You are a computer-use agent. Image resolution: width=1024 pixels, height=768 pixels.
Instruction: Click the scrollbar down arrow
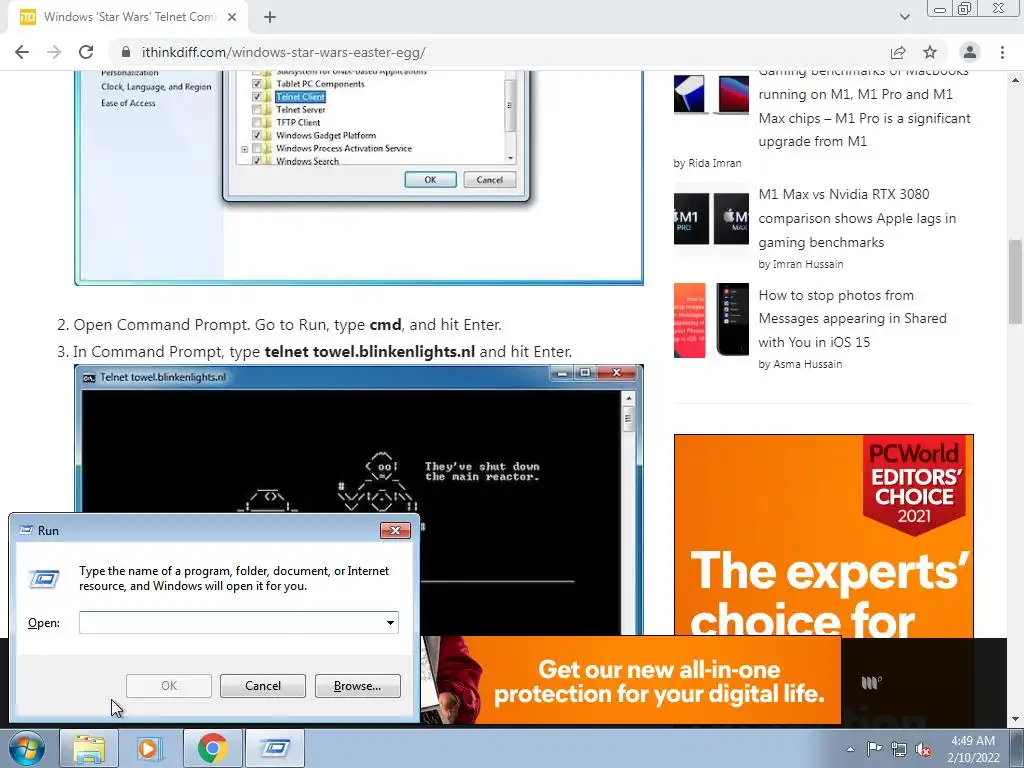coord(1015,719)
